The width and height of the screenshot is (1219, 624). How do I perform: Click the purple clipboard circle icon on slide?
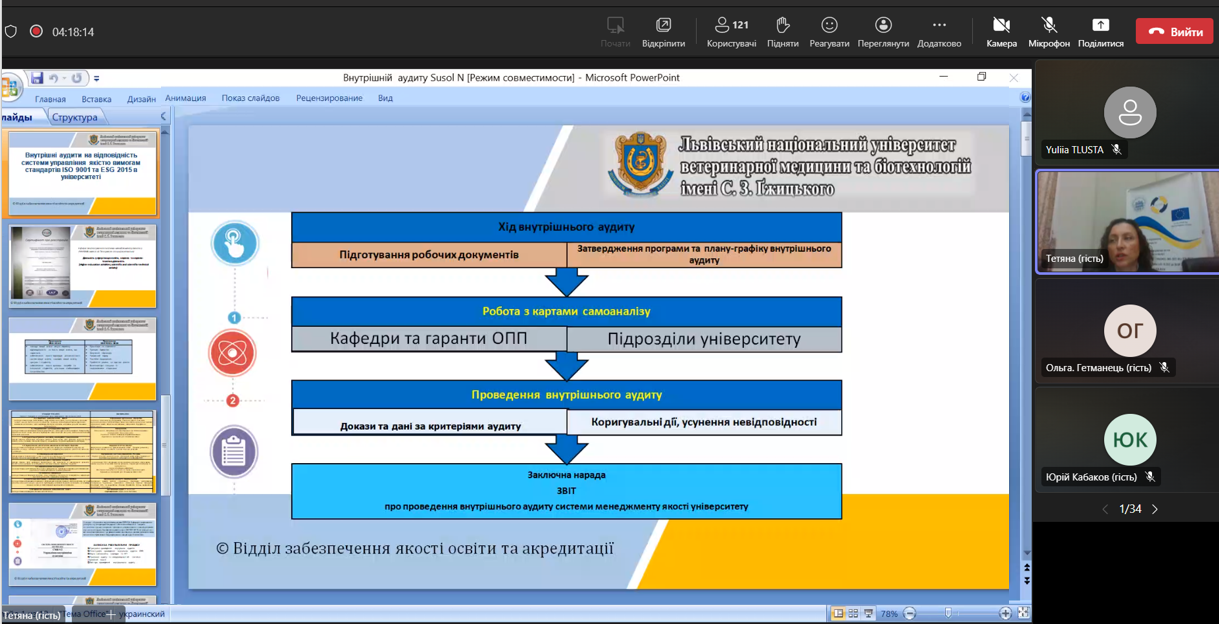(x=233, y=452)
